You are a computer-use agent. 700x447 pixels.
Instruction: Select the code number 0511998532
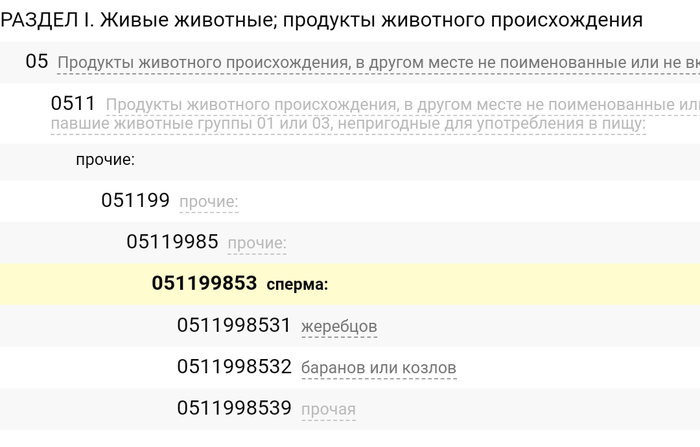234,367
